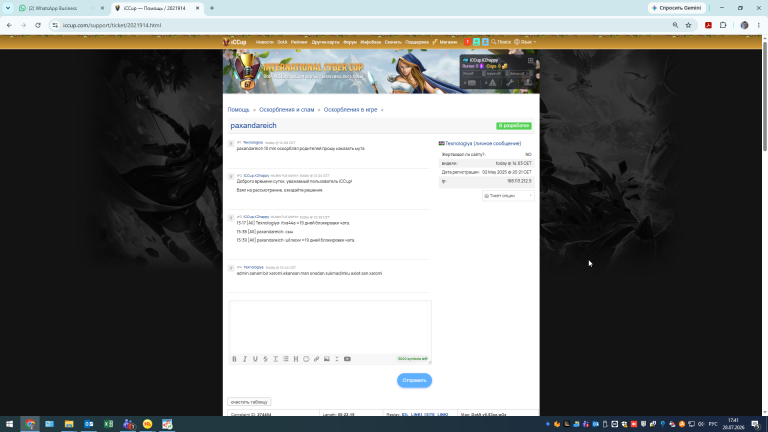Image resolution: width=768 pixels, height=432 pixels.
Task: Open the DotA menu item
Action: pyautogui.click(x=282, y=42)
